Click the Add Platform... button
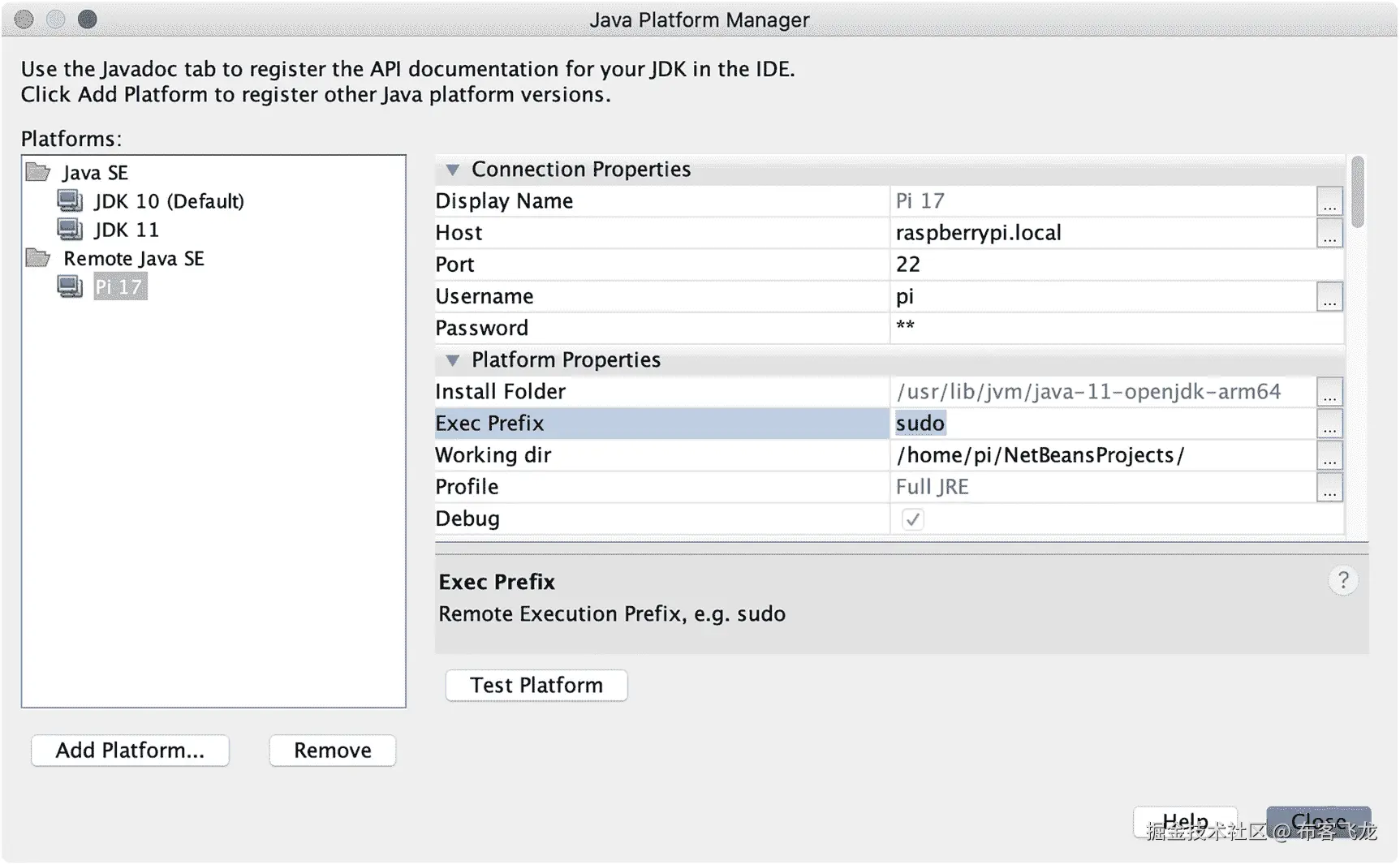This screenshot has width=1400, height=865. tap(130, 751)
